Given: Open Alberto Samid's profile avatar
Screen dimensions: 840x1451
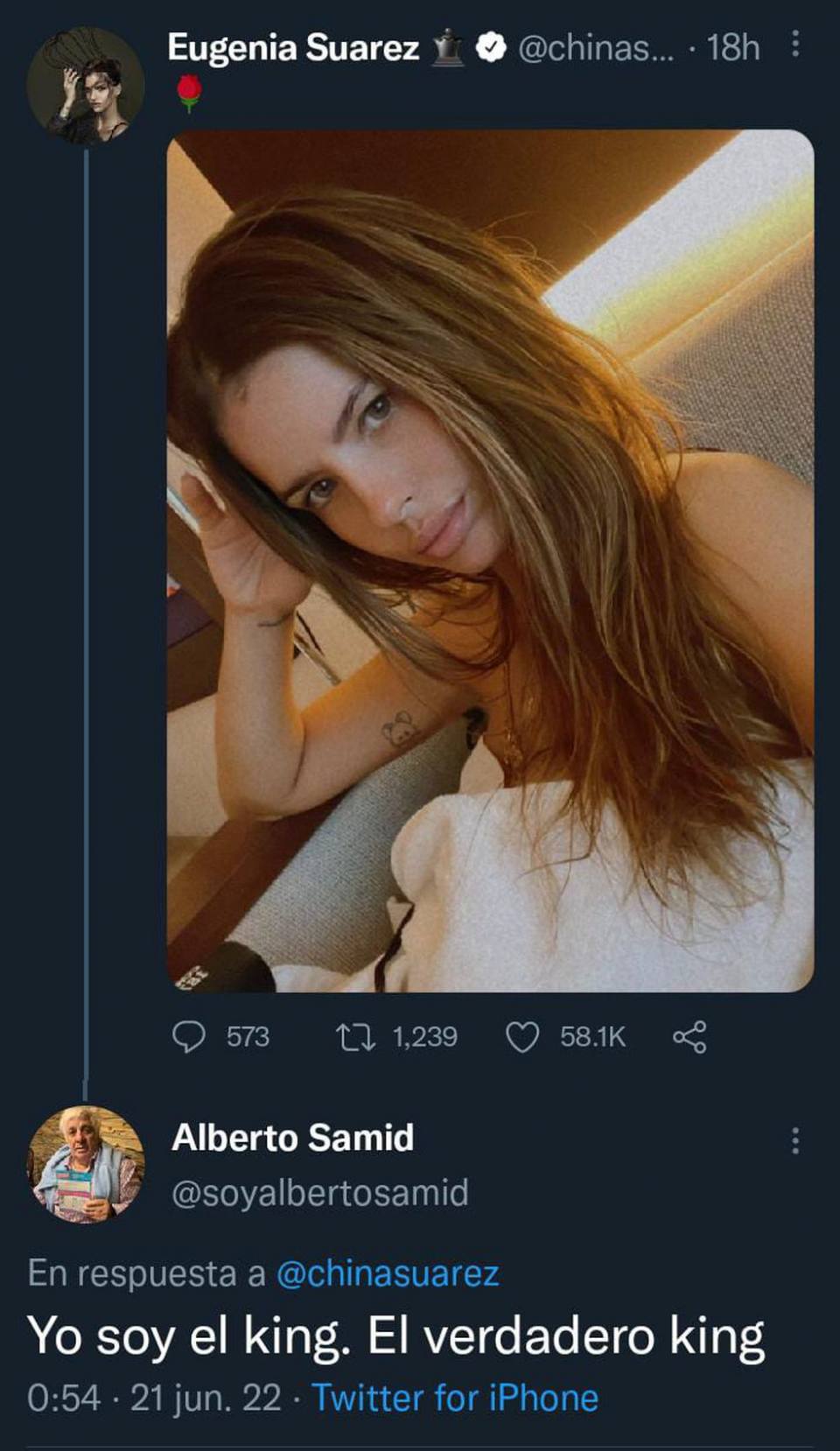Looking at the screenshot, I should click(86, 1164).
